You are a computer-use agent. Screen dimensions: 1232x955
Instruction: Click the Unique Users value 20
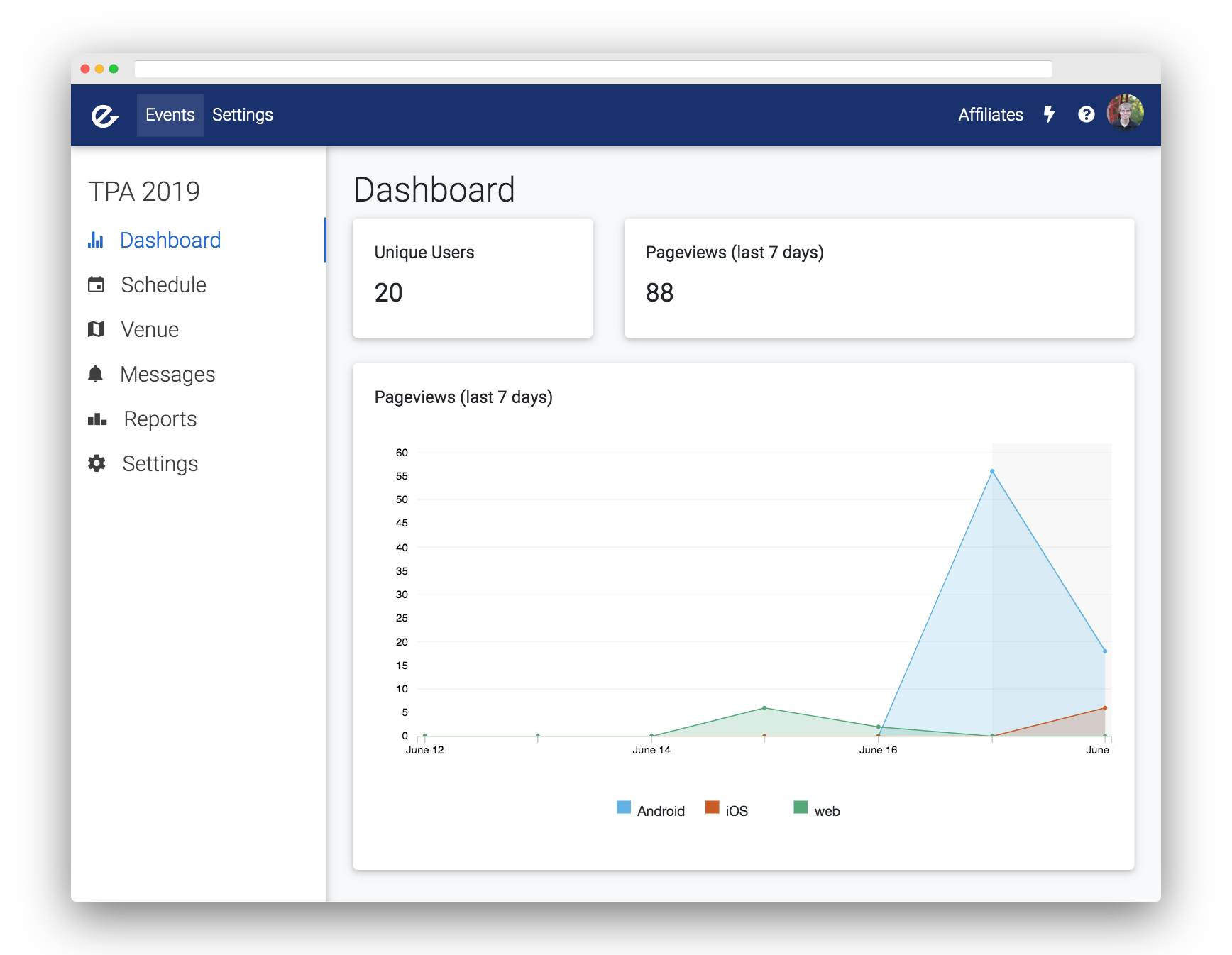click(x=388, y=292)
